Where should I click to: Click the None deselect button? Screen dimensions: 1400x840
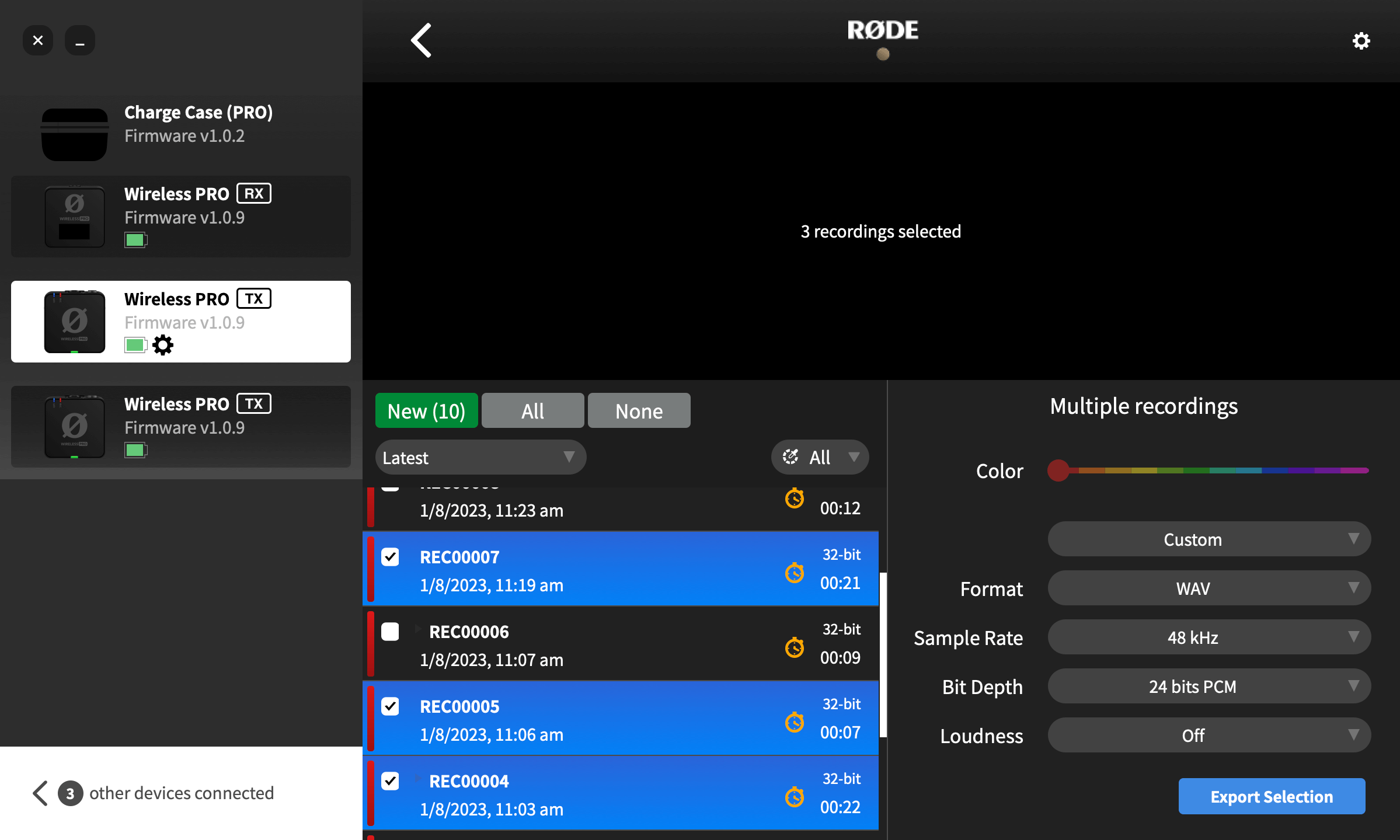639,410
